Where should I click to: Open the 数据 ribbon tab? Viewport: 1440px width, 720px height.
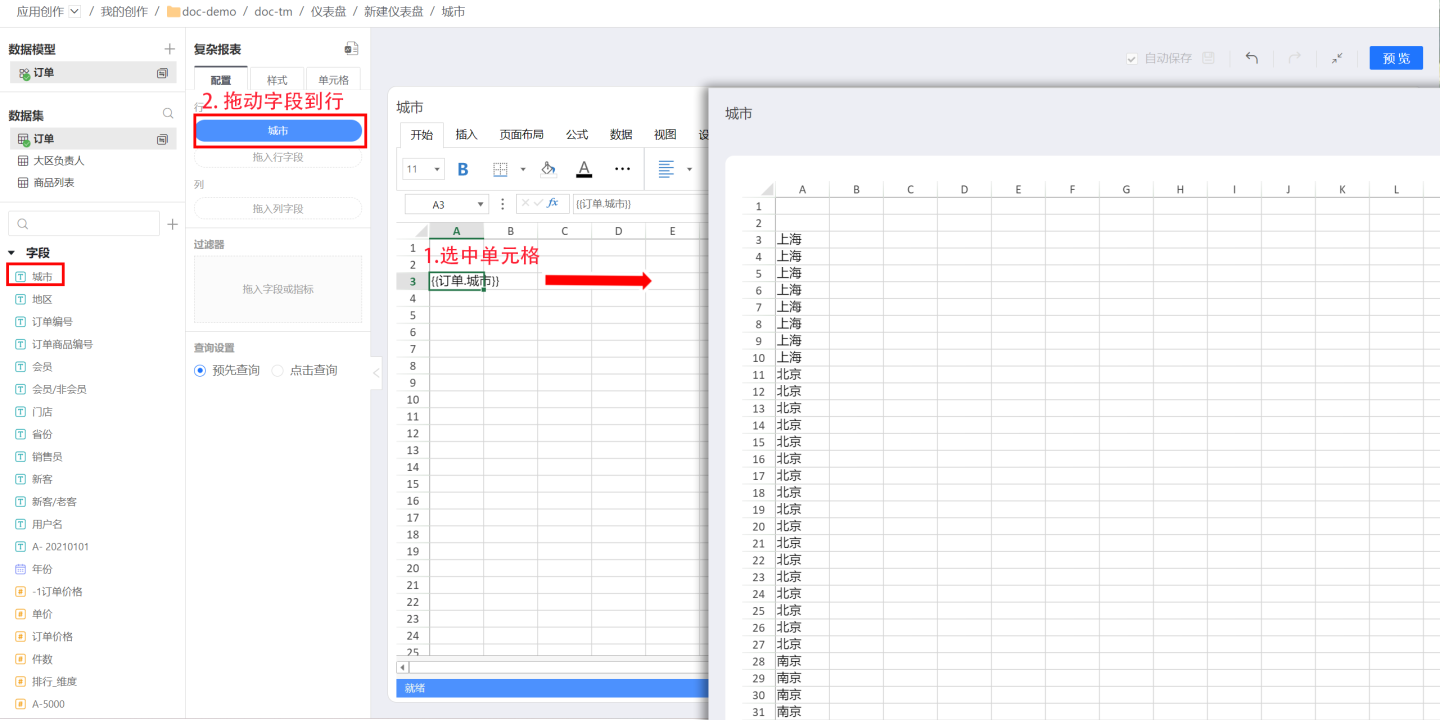621,135
